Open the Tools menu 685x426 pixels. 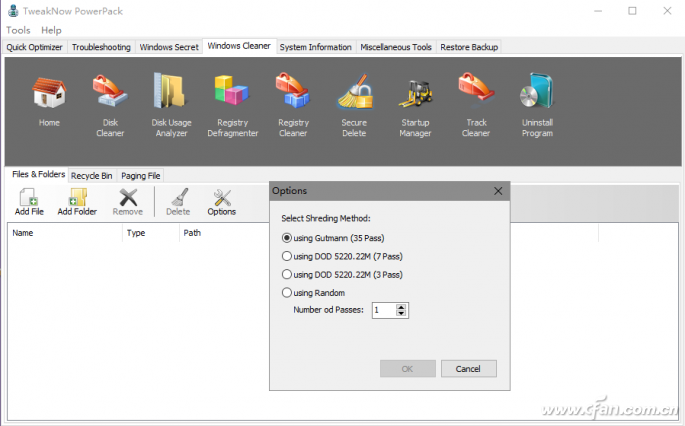click(x=18, y=30)
